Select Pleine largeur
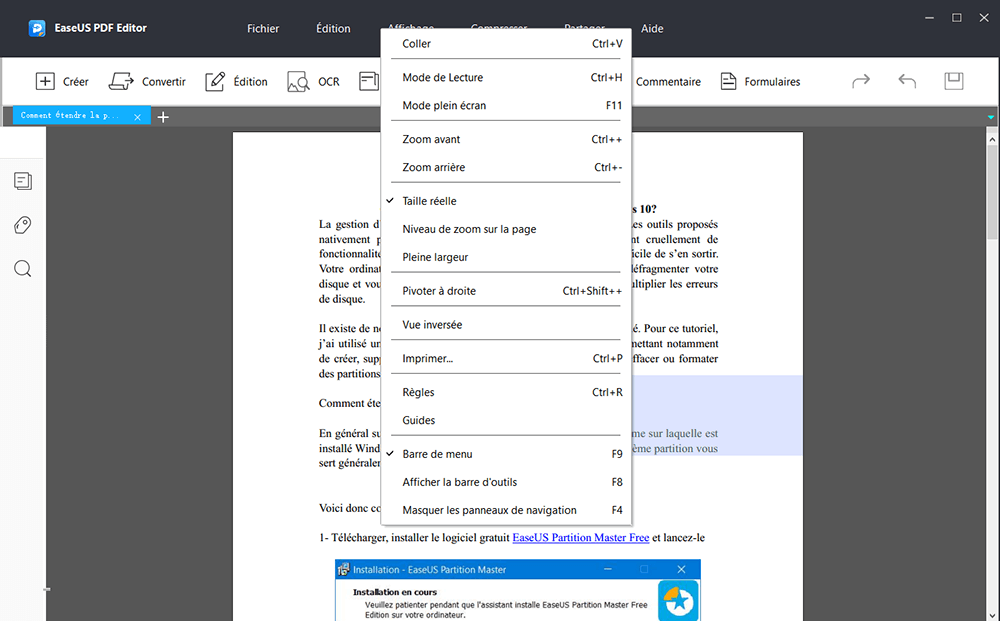1000x621 pixels. 507,257
